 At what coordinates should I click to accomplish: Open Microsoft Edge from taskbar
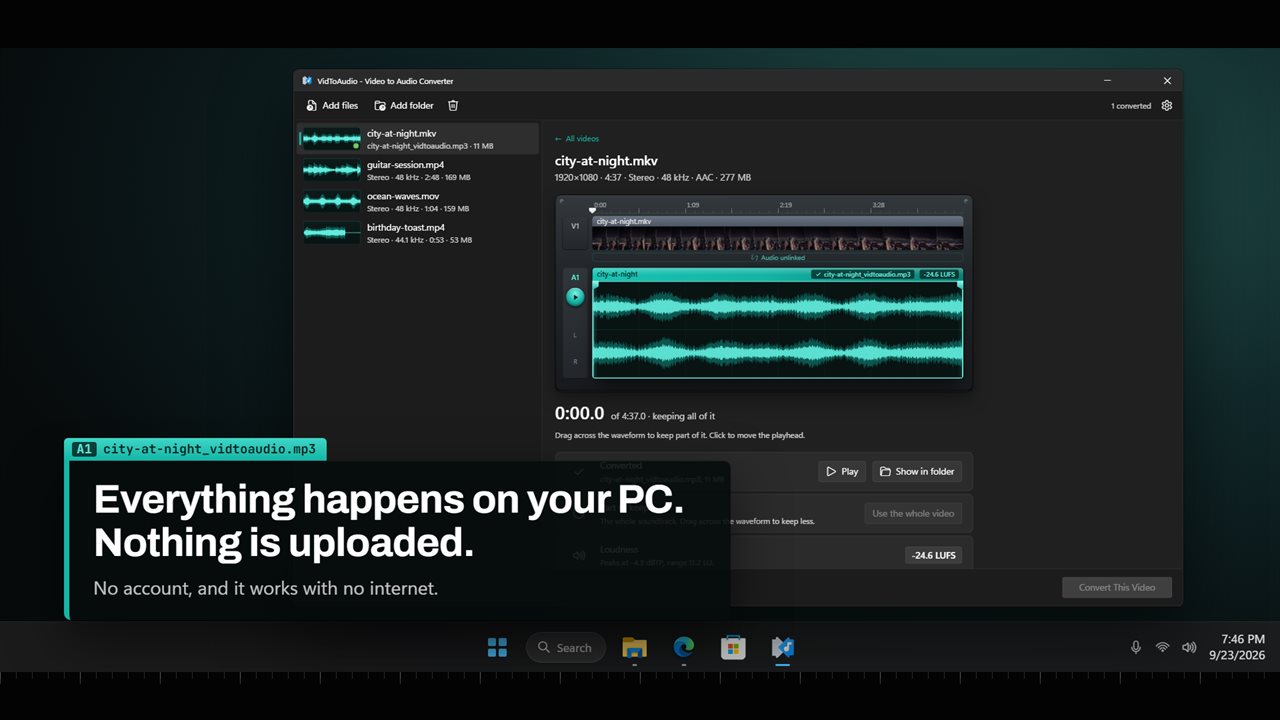coord(684,648)
